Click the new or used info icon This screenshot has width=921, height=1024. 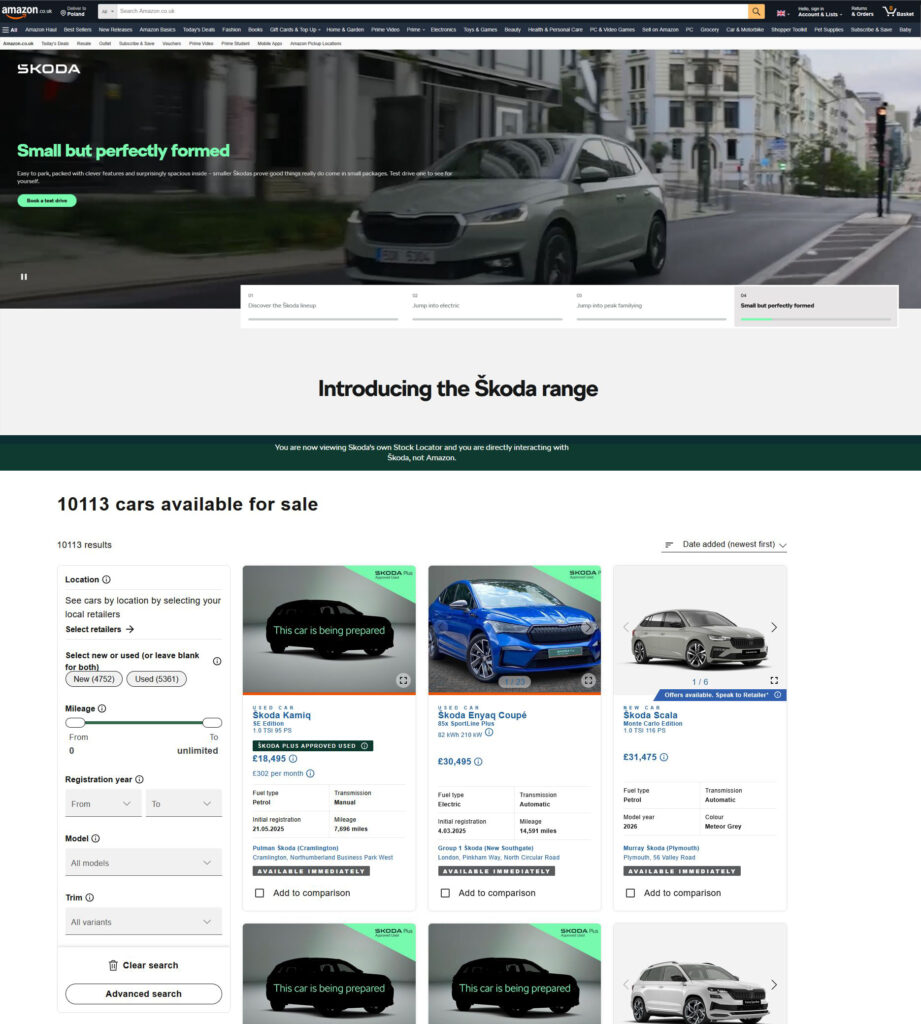click(x=217, y=661)
